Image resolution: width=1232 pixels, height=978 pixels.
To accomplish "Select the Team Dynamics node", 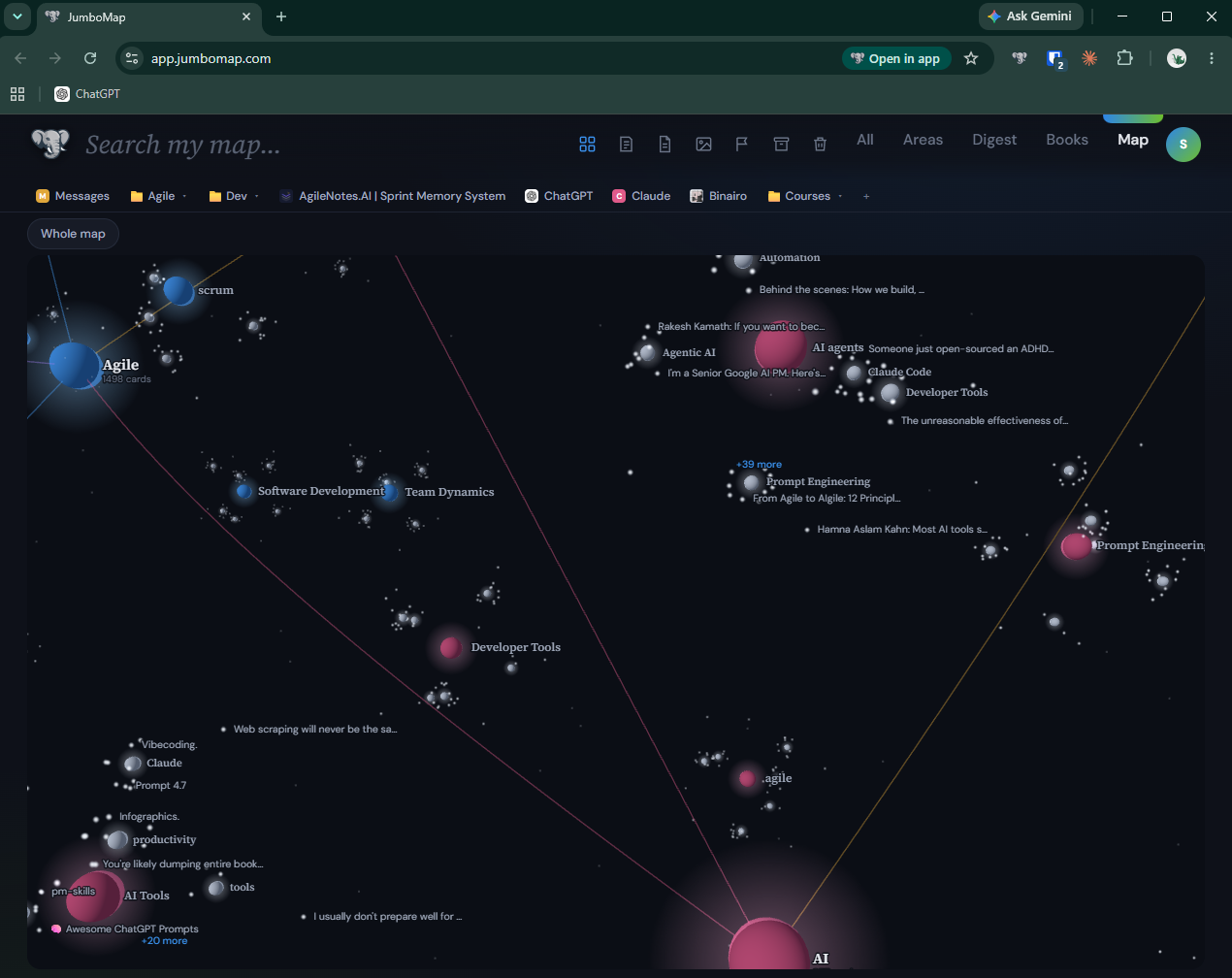I will point(390,492).
